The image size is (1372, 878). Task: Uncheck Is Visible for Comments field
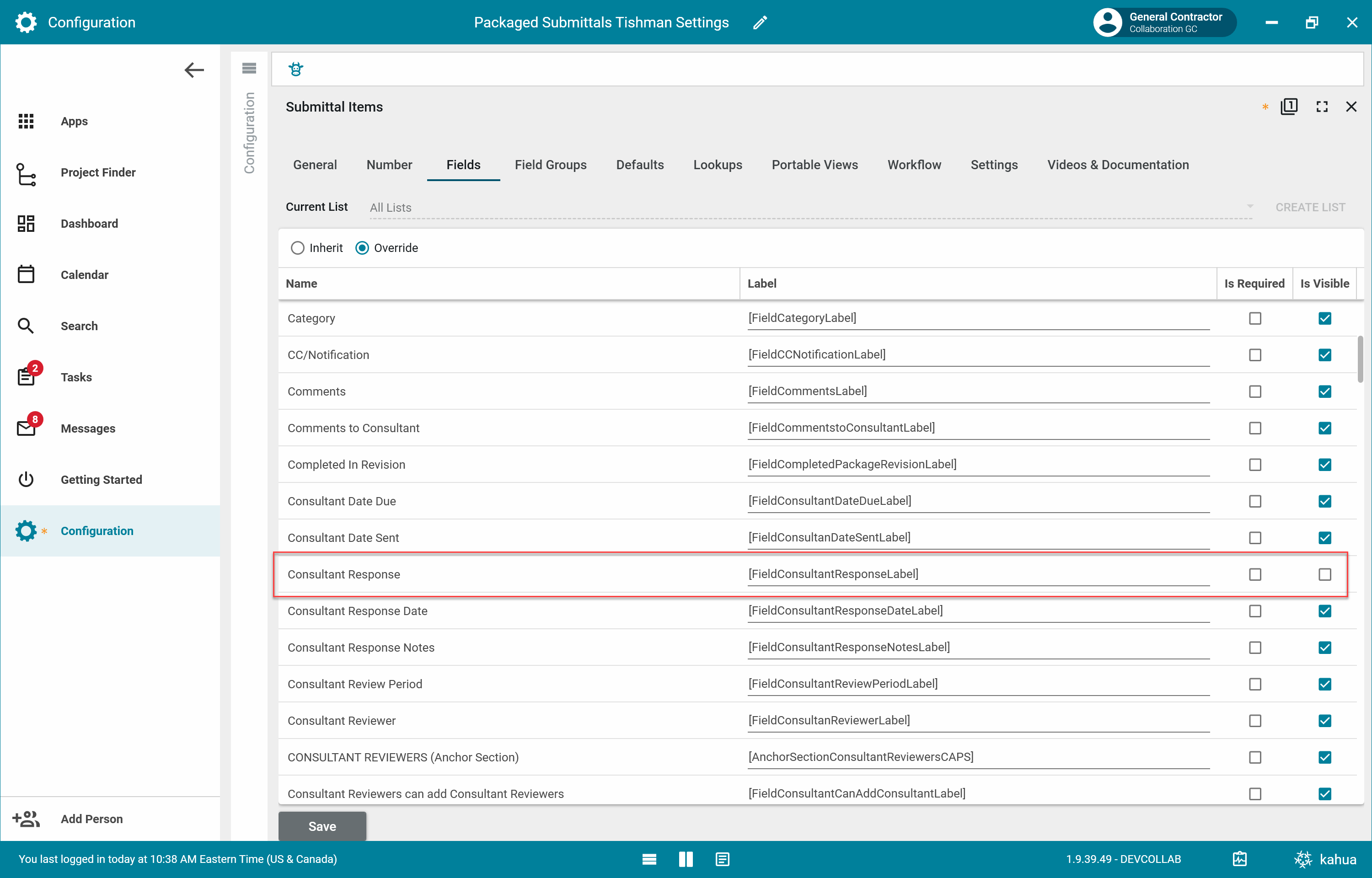click(1325, 392)
